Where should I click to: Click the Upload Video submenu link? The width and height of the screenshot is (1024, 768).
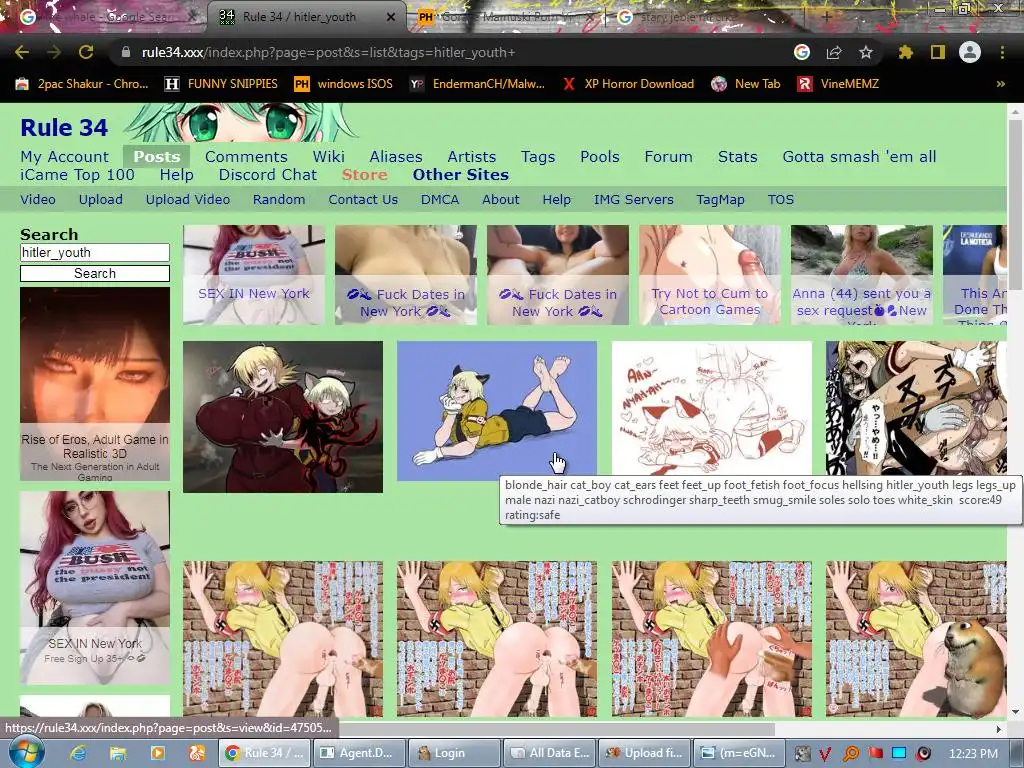[187, 200]
